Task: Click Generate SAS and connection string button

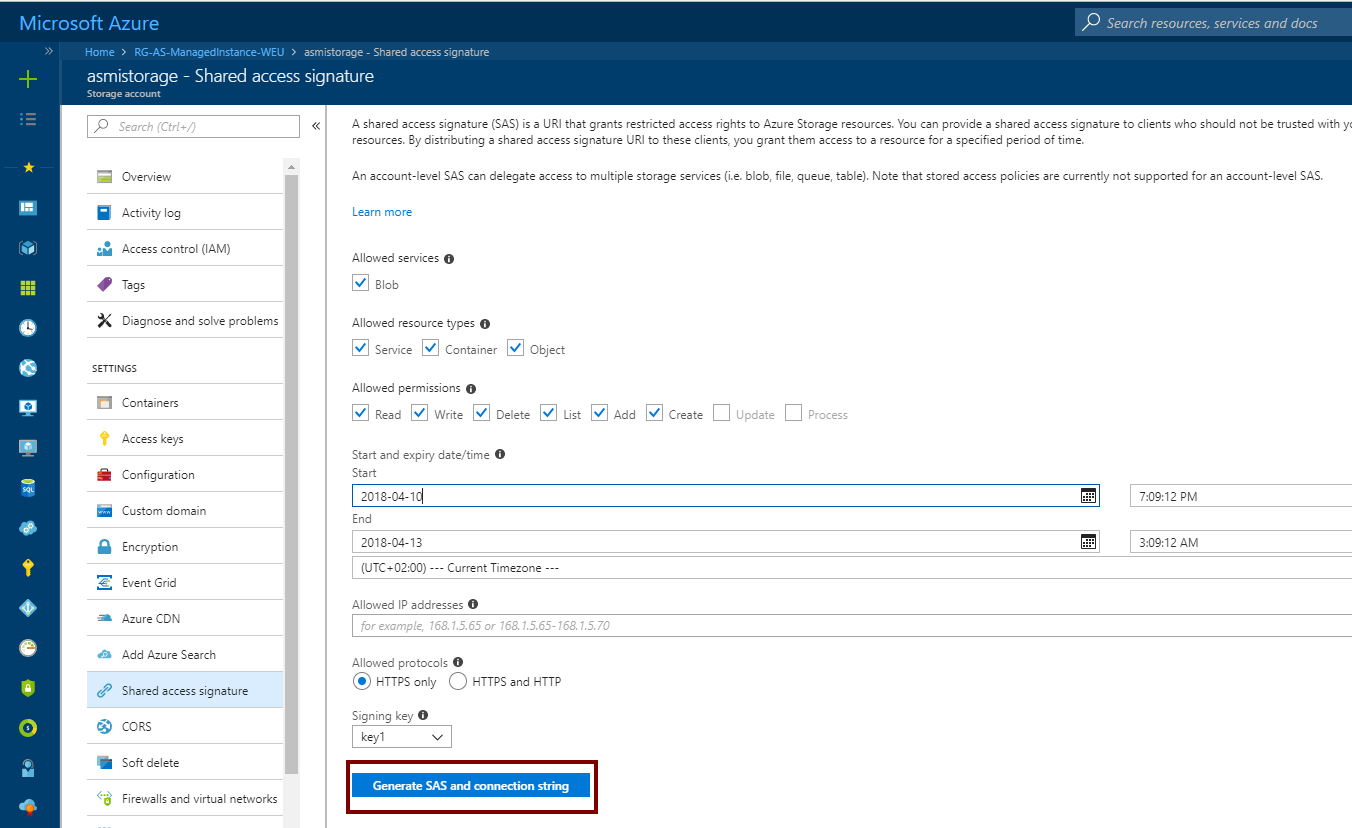Action: (471, 786)
